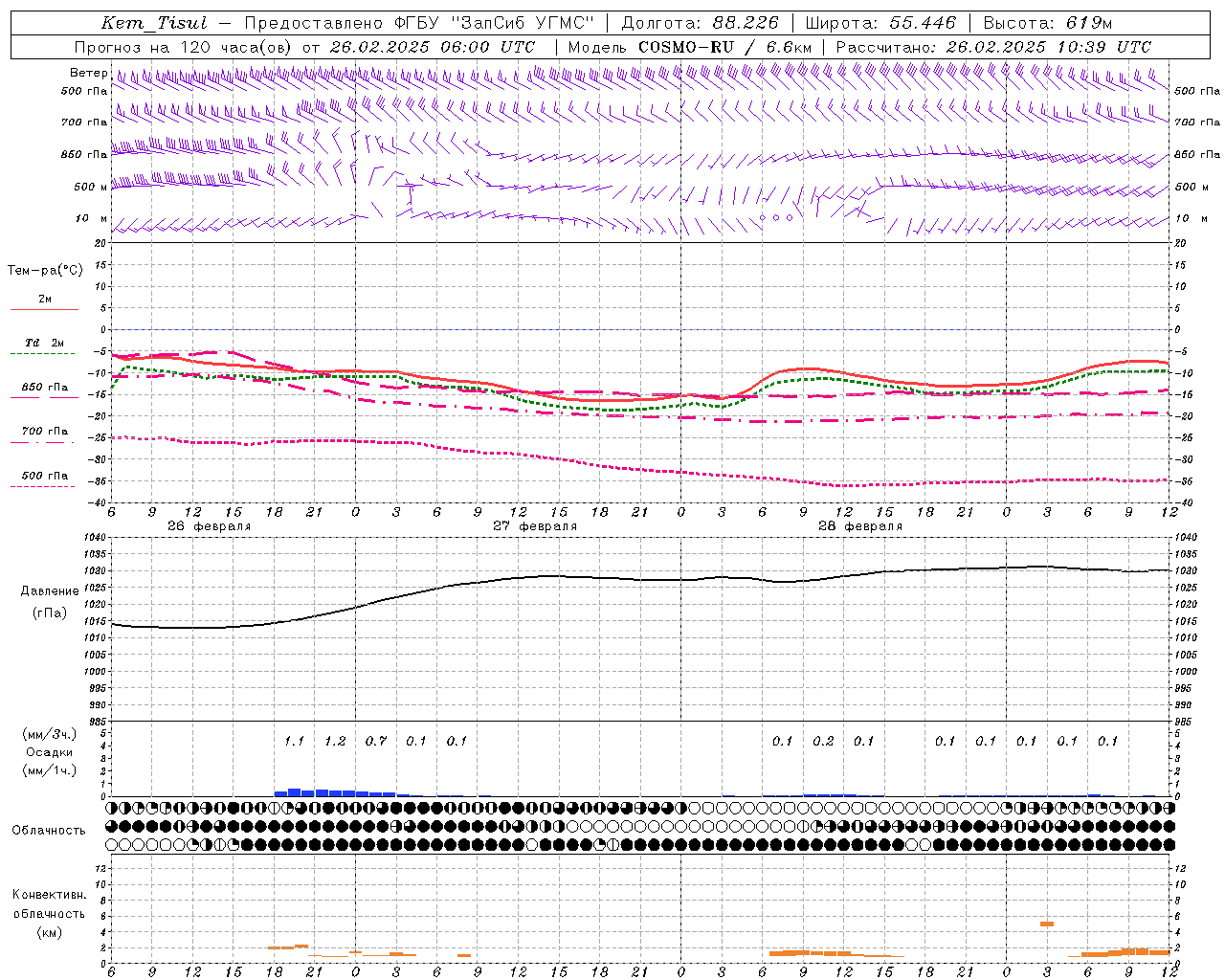Screen dimensions: 1225x980
Task: Select the (мм/3ч.) precipitation unit label
Action: pyautogui.click(x=49, y=734)
